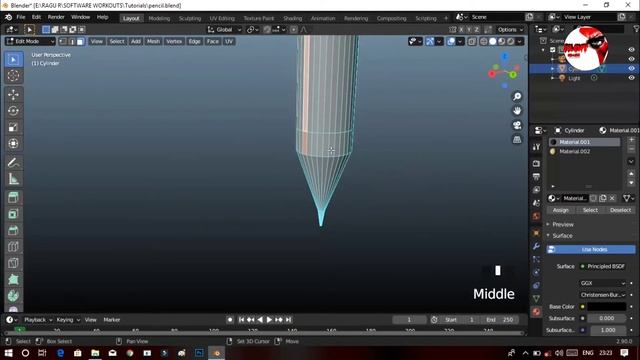Toggle Use Nodes for material

[x=591, y=249]
